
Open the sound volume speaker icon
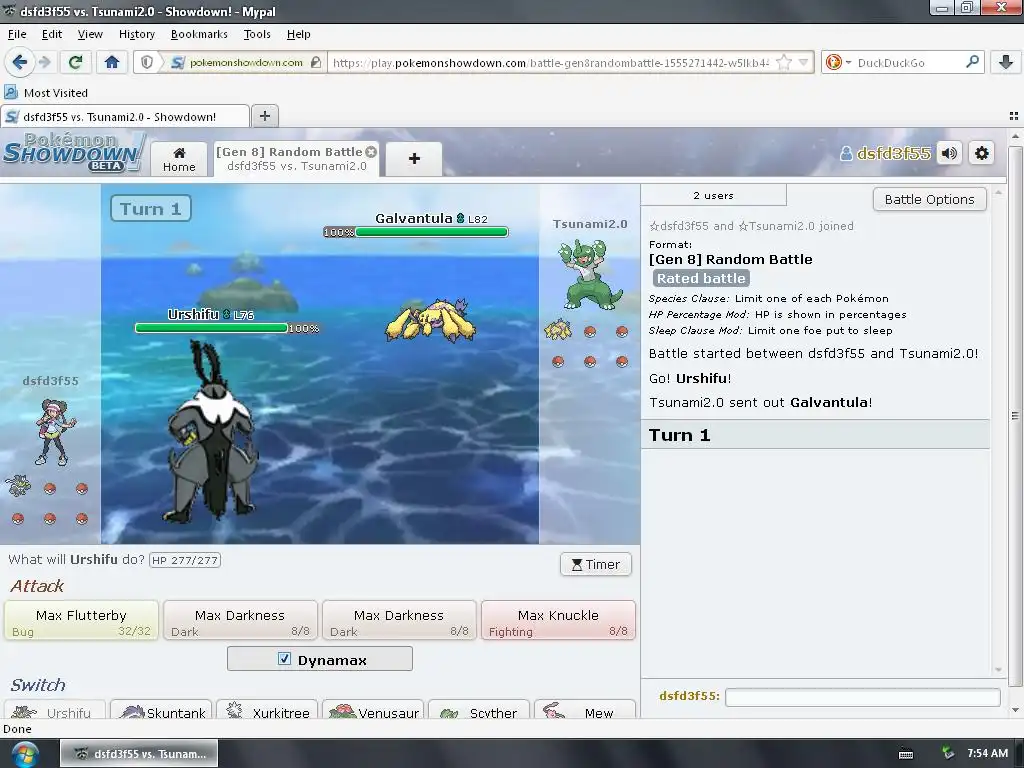point(949,153)
